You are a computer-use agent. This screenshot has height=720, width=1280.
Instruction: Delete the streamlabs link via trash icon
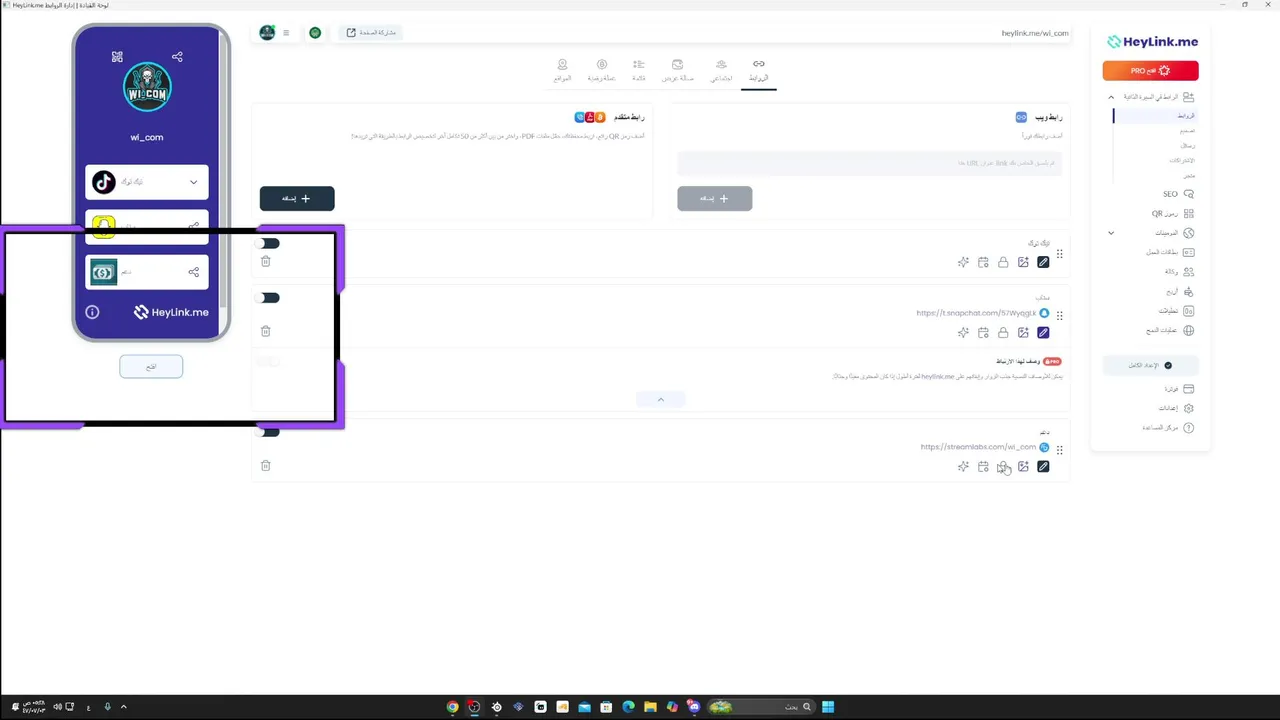(x=266, y=465)
